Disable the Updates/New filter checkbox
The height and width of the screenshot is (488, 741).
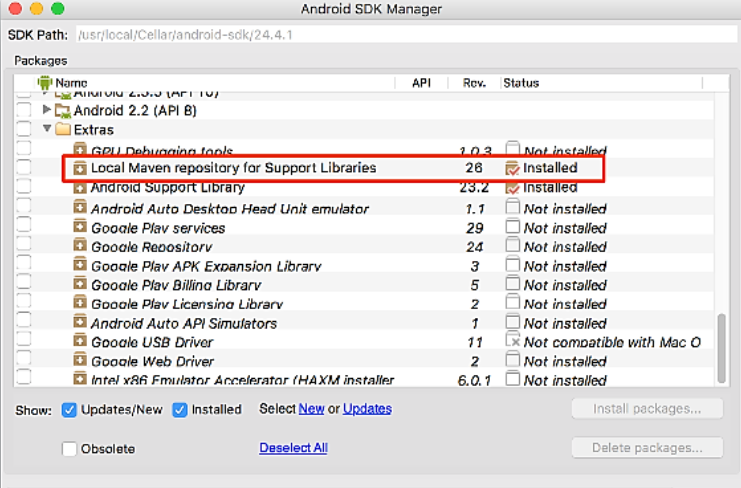69,409
